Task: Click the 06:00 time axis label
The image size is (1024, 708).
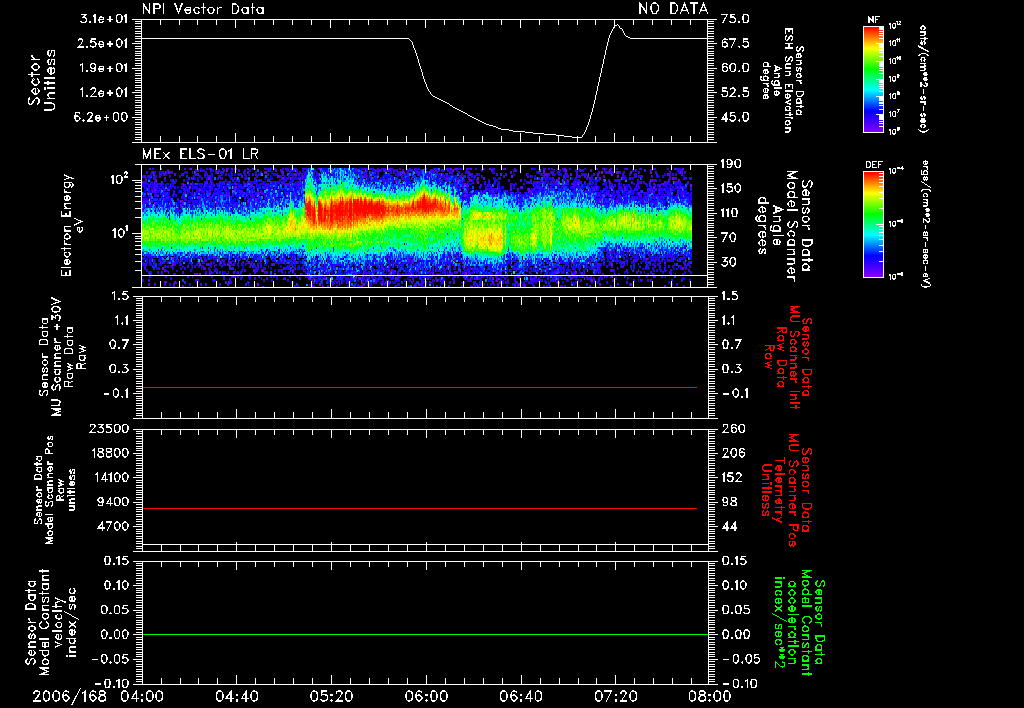Action: [x=426, y=696]
